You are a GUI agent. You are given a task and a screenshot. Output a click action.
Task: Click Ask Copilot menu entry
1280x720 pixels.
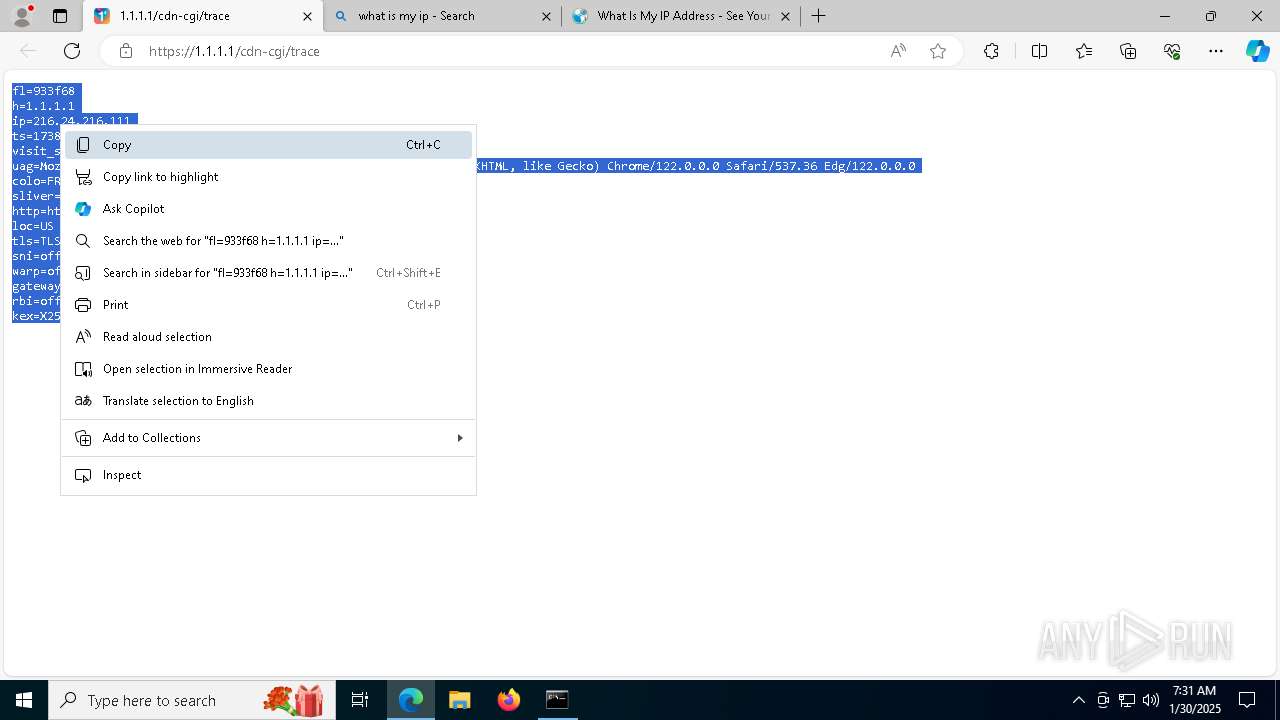(268, 209)
